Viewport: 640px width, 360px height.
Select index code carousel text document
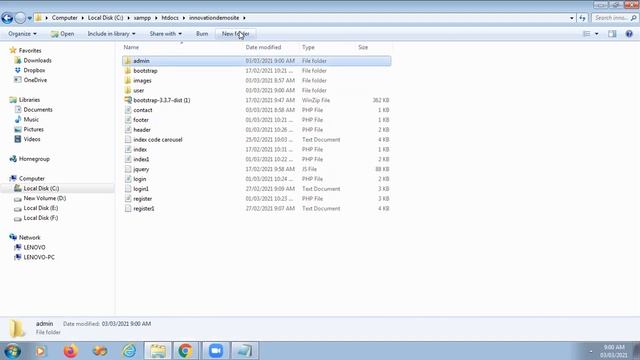pyautogui.click(x=256, y=140)
